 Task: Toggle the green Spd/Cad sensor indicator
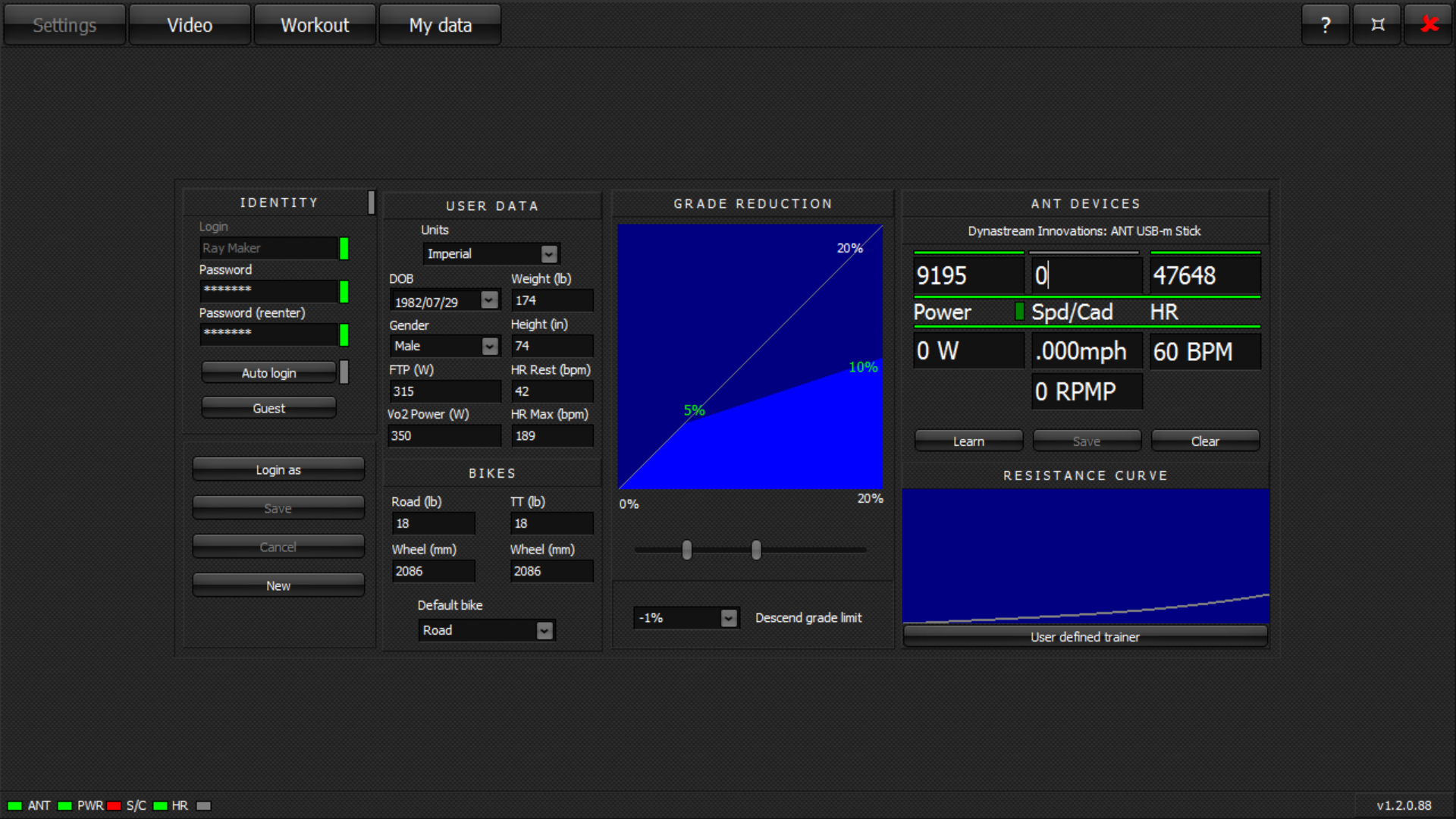[x=1019, y=311]
